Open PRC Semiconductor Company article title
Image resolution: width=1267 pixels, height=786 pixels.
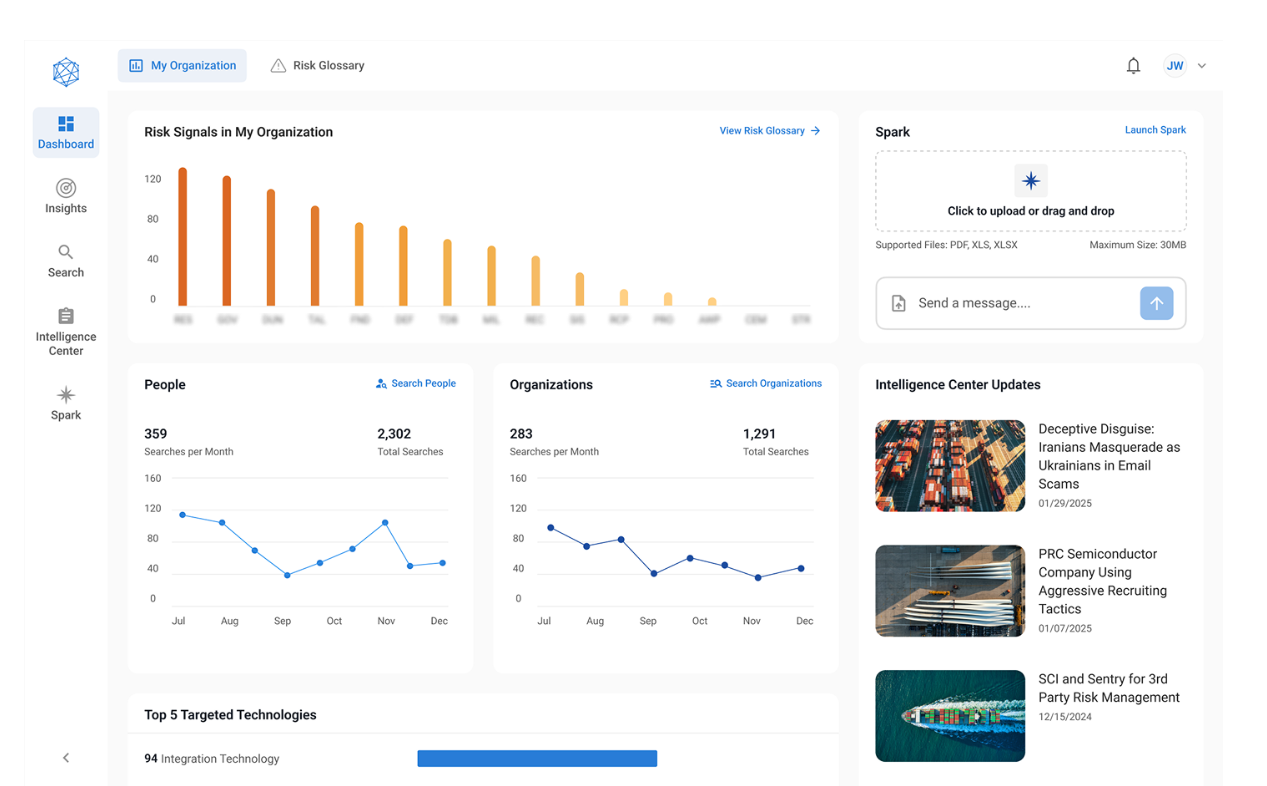click(1103, 581)
